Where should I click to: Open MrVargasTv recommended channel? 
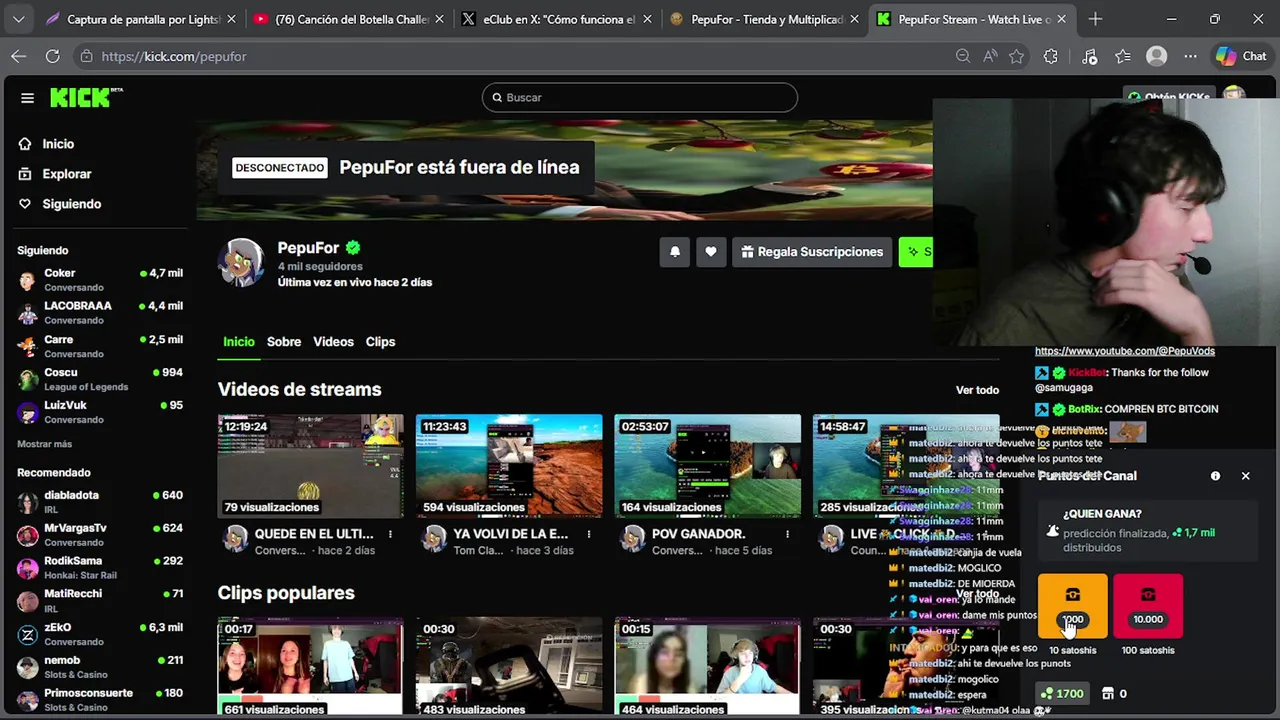(100, 535)
